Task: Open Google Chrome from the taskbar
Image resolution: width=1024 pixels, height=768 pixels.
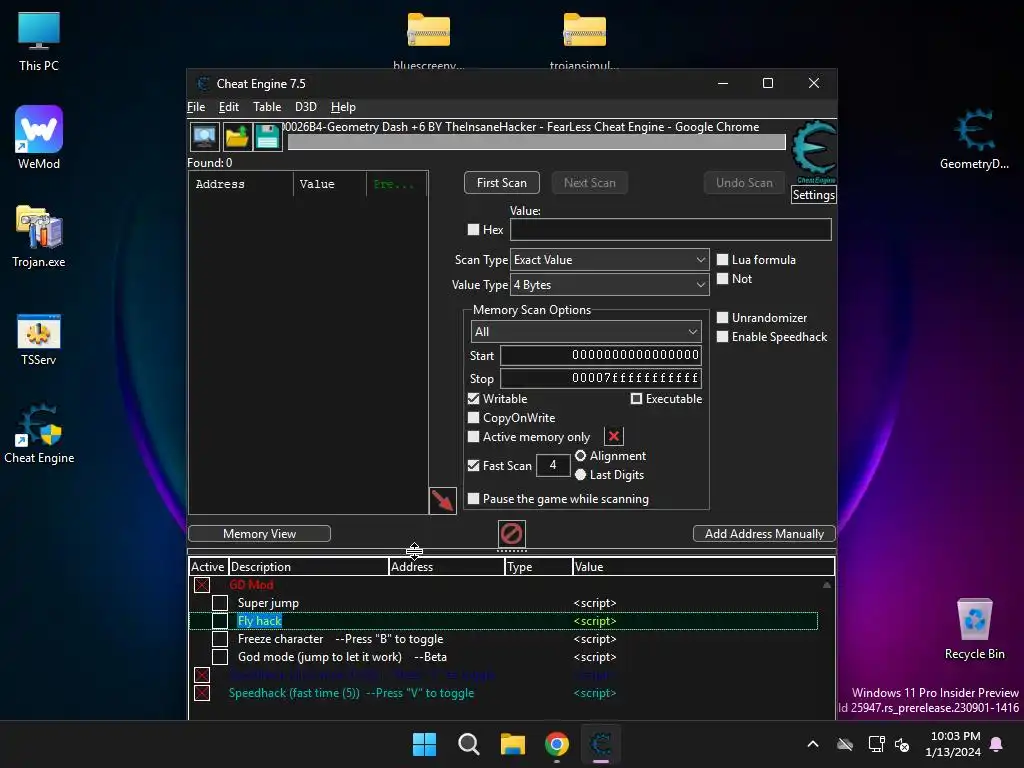Action: (x=557, y=744)
